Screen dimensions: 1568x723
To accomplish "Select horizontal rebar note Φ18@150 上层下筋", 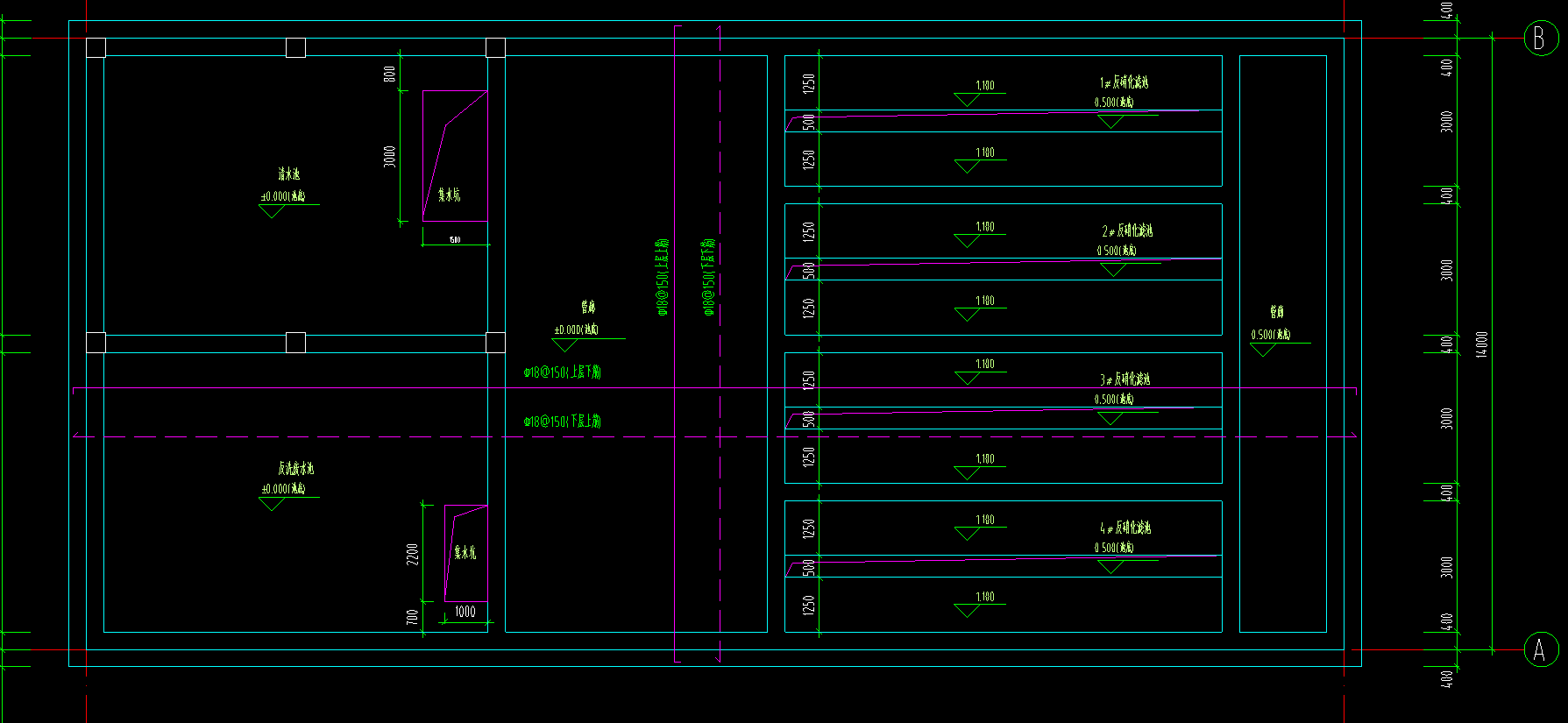I will click(x=563, y=372).
